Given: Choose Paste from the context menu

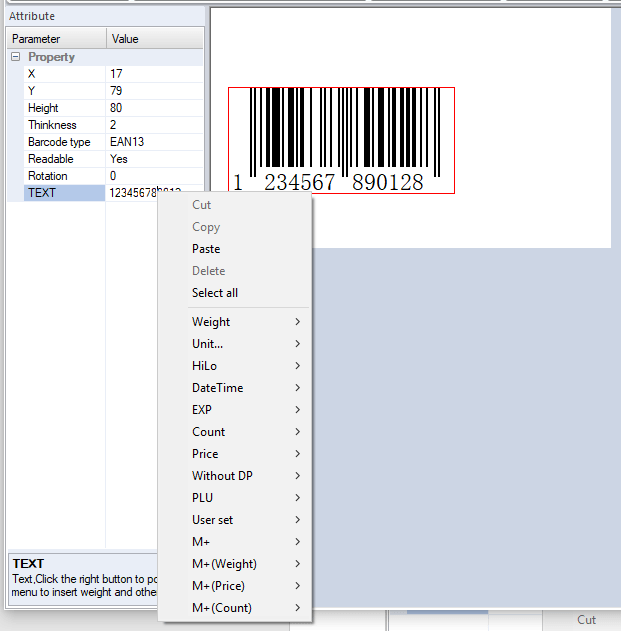Looking at the screenshot, I should pos(234,249).
